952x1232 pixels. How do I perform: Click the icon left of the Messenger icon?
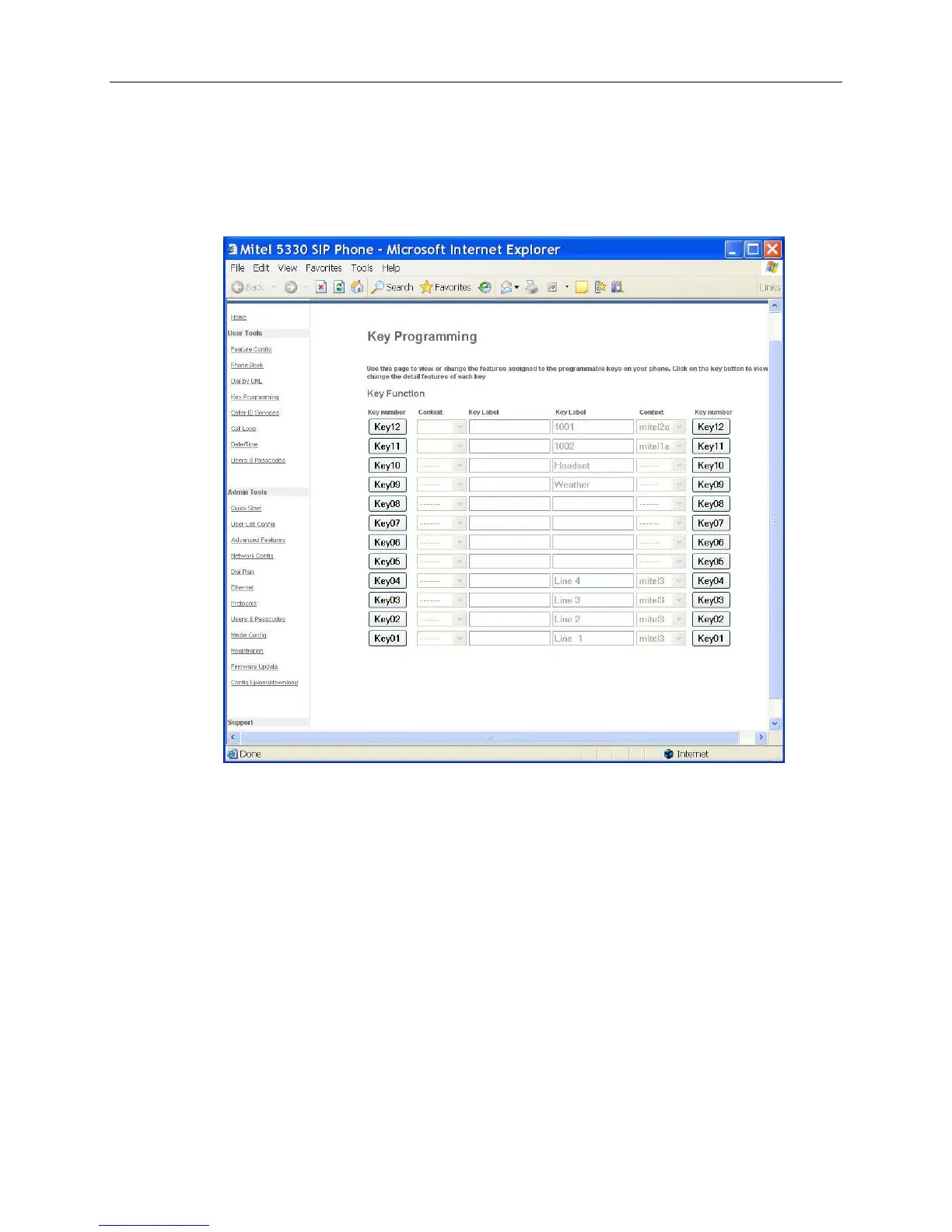[600, 287]
